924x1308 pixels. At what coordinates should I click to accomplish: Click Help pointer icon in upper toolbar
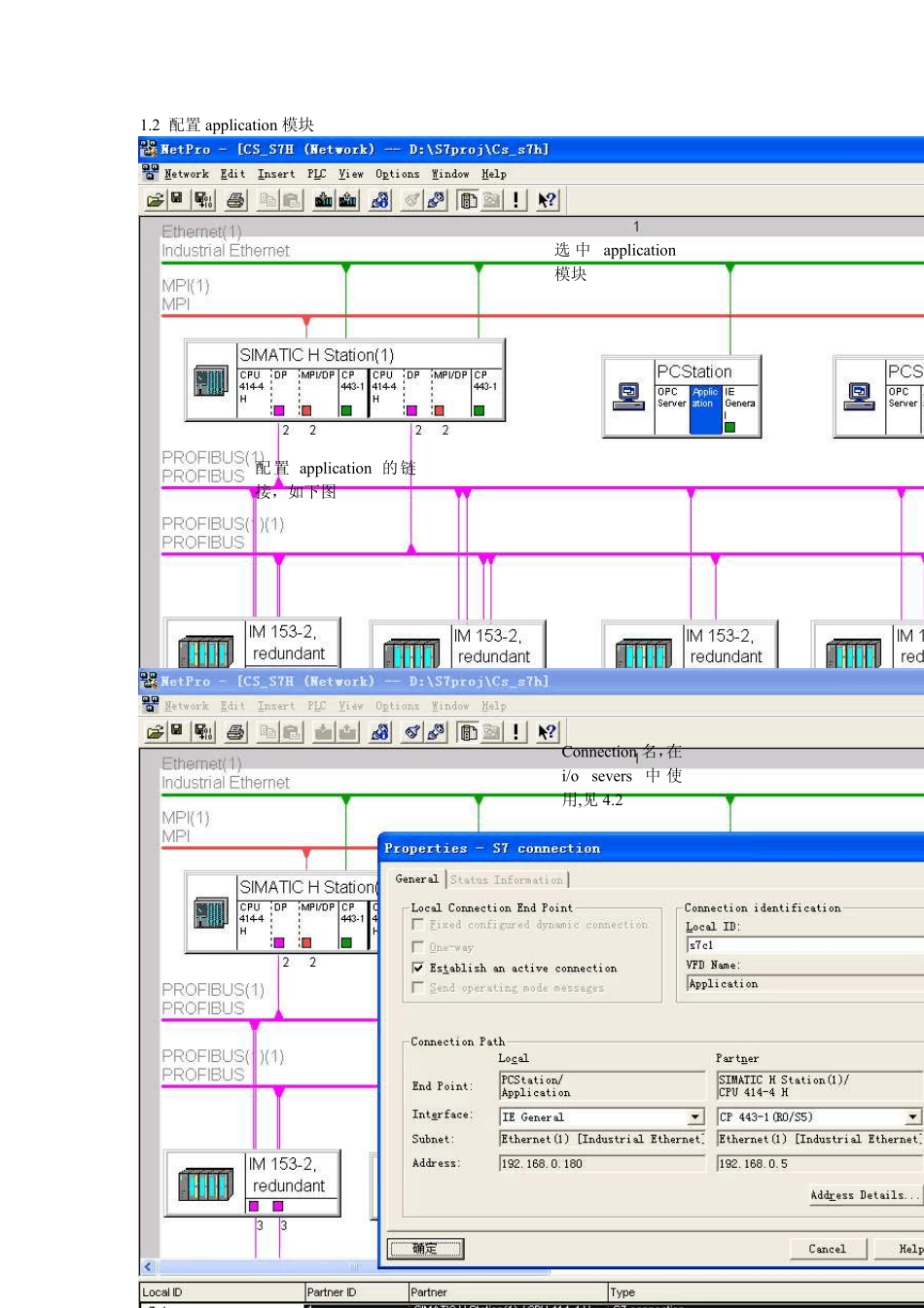[x=548, y=200]
